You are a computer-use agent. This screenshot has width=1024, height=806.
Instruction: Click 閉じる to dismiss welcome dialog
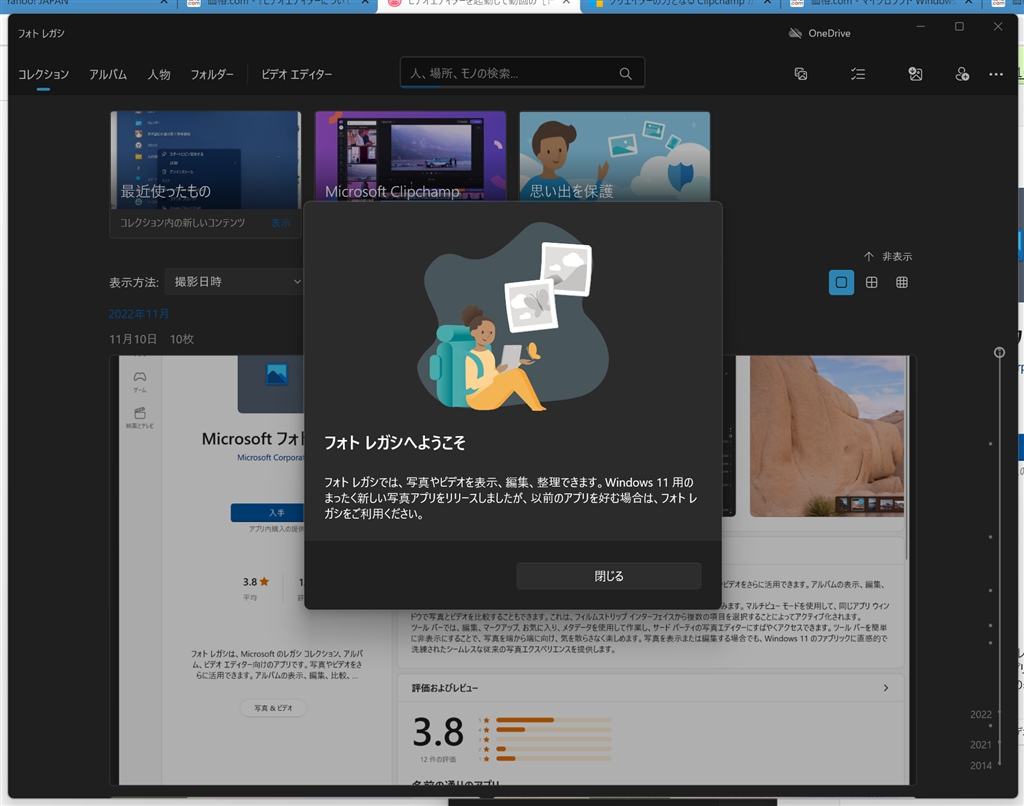[609, 576]
